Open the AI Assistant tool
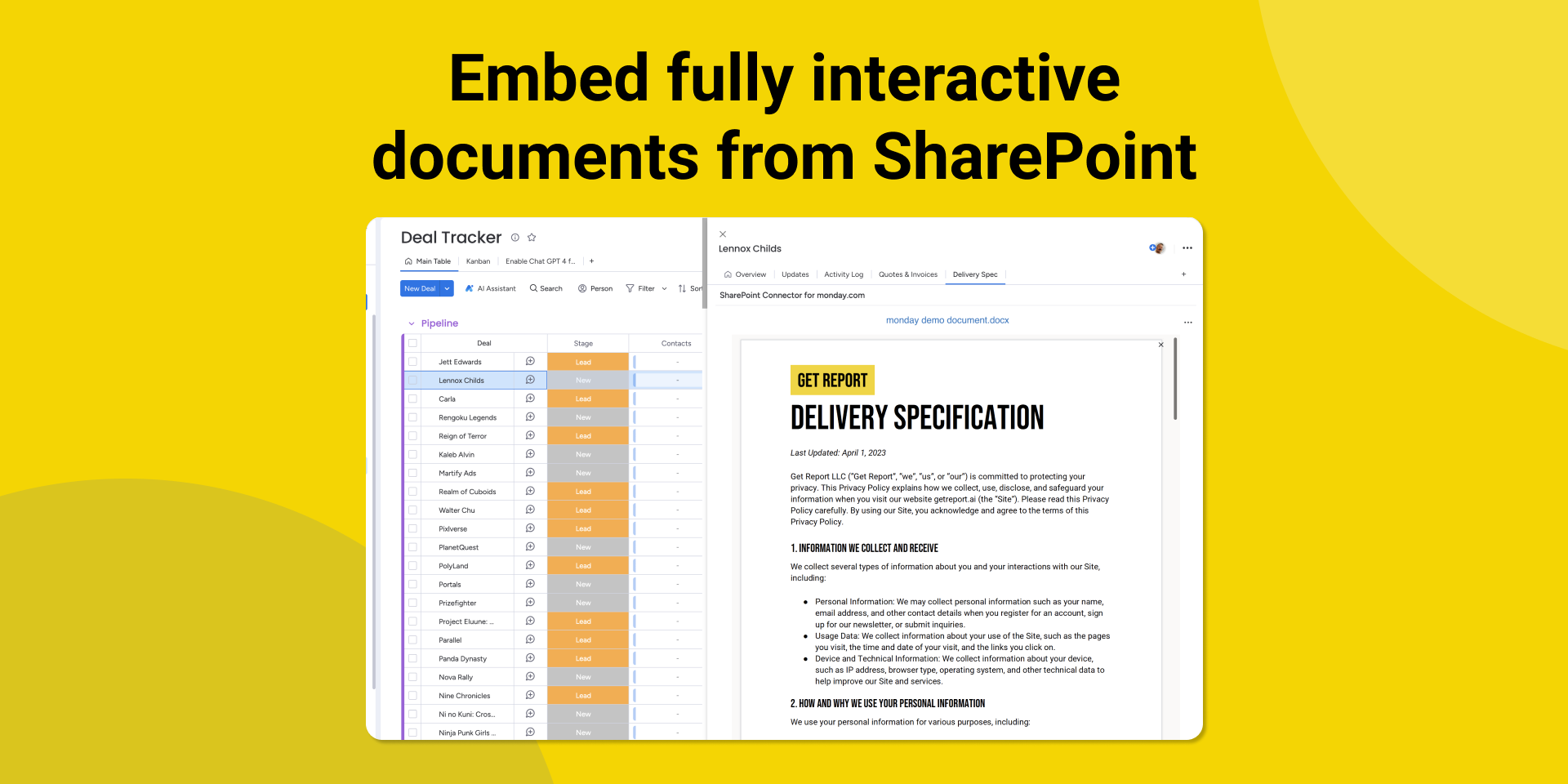The image size is (1568, 784). click(x=491, y=288)
